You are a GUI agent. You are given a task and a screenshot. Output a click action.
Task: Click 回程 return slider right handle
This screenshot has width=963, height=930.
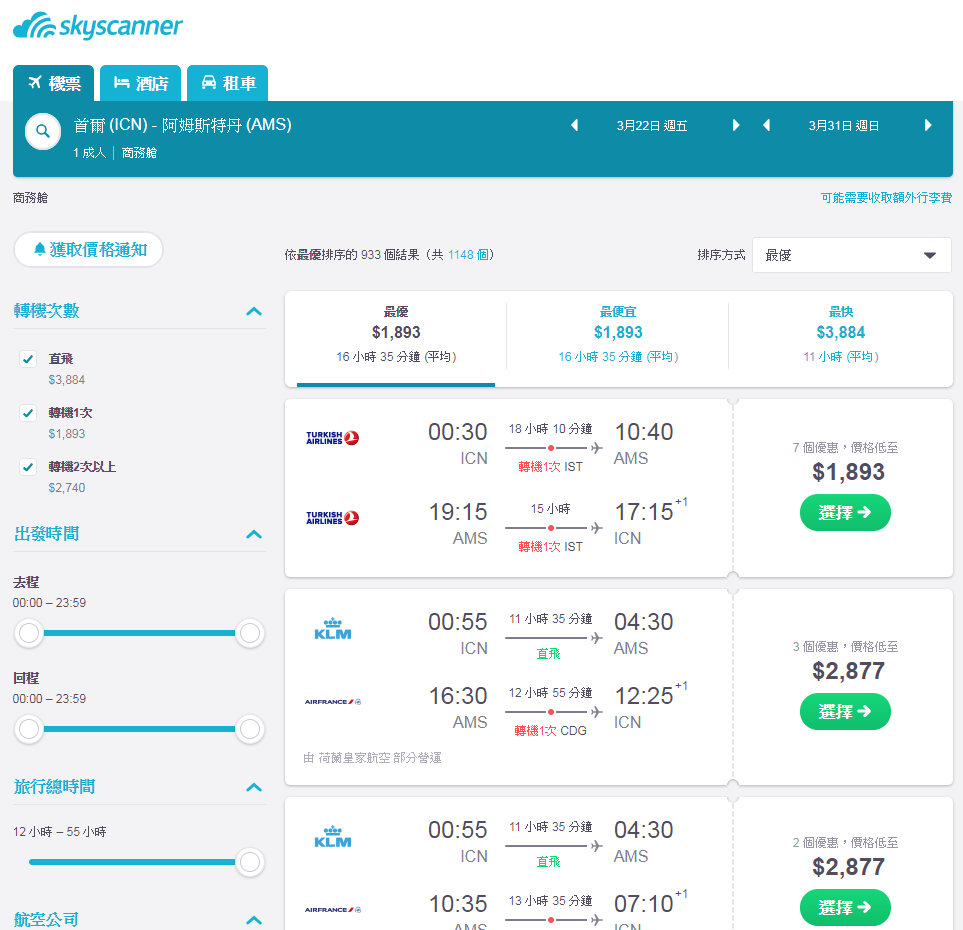coord(250,729)
